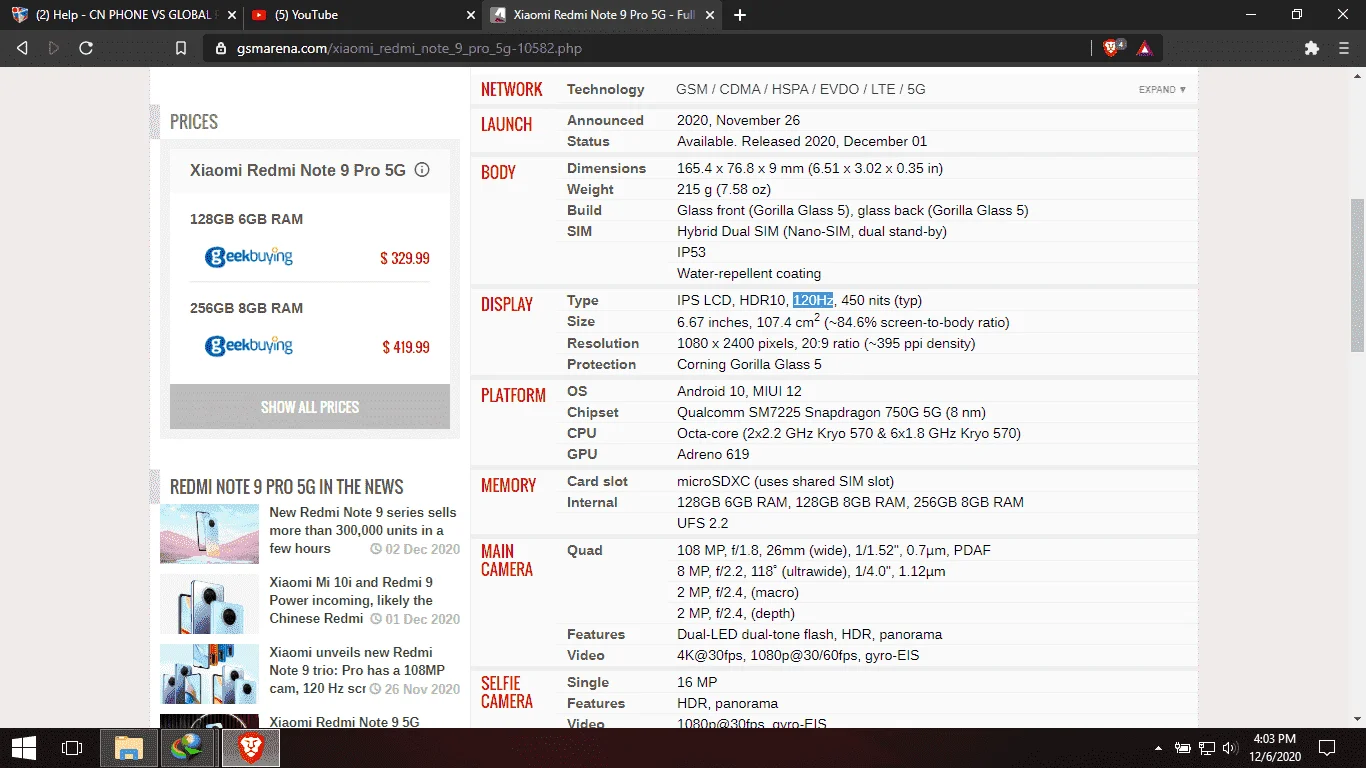Click the lock icon in address bar

click(x=221, y=48)
